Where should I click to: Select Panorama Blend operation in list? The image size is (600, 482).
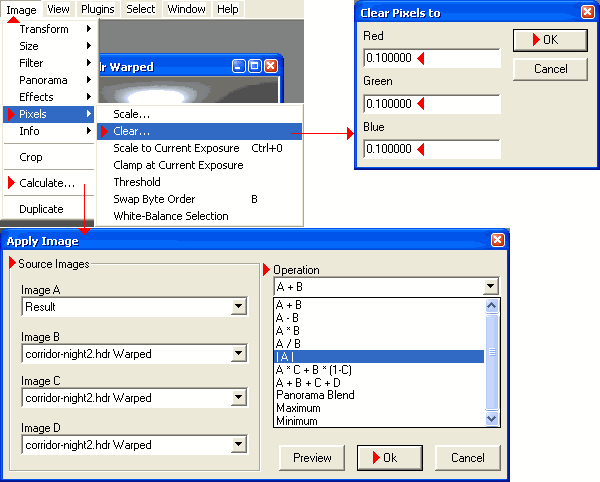[315, 395]
